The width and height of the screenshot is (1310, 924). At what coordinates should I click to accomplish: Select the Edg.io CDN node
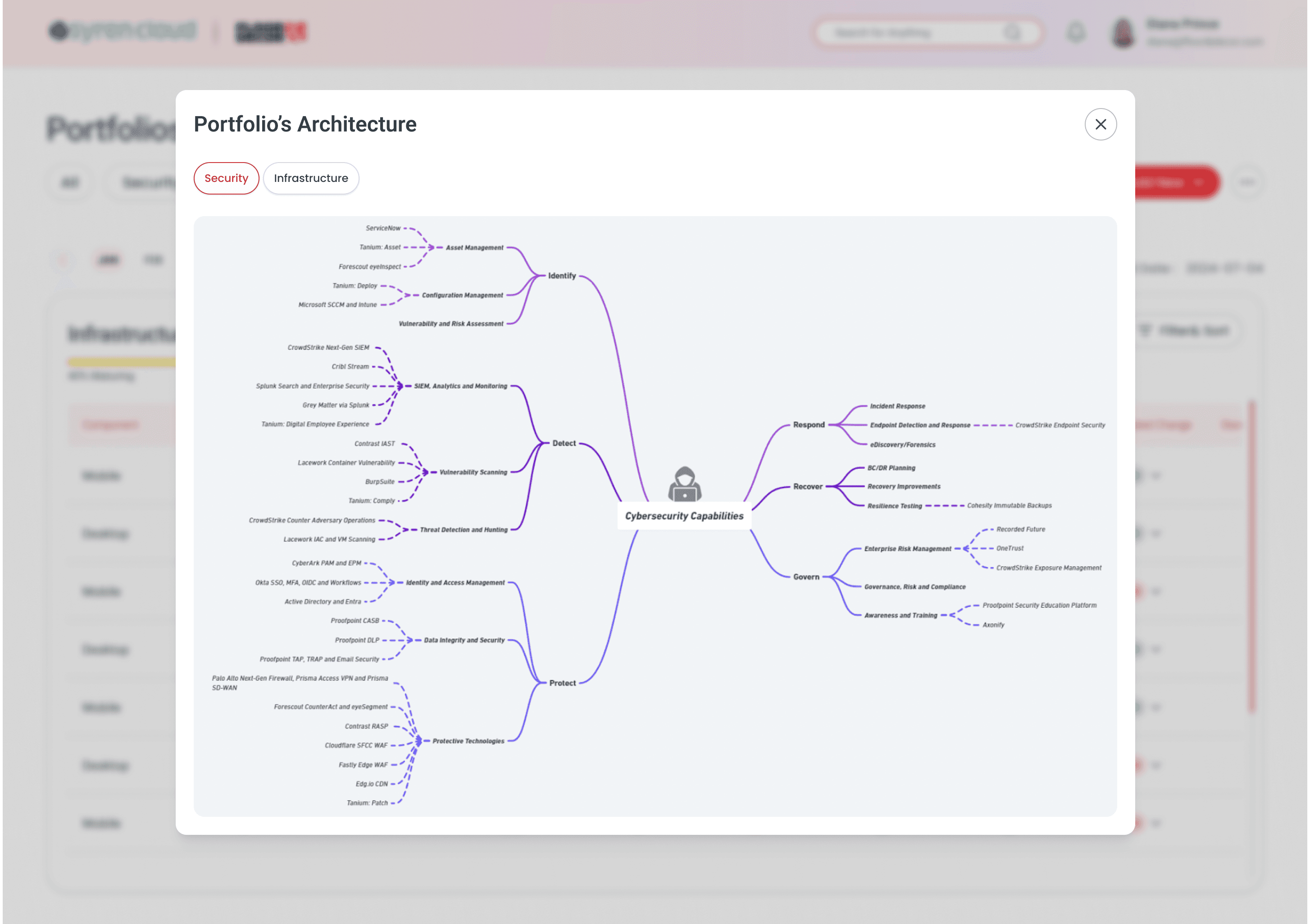click(372, 784)
